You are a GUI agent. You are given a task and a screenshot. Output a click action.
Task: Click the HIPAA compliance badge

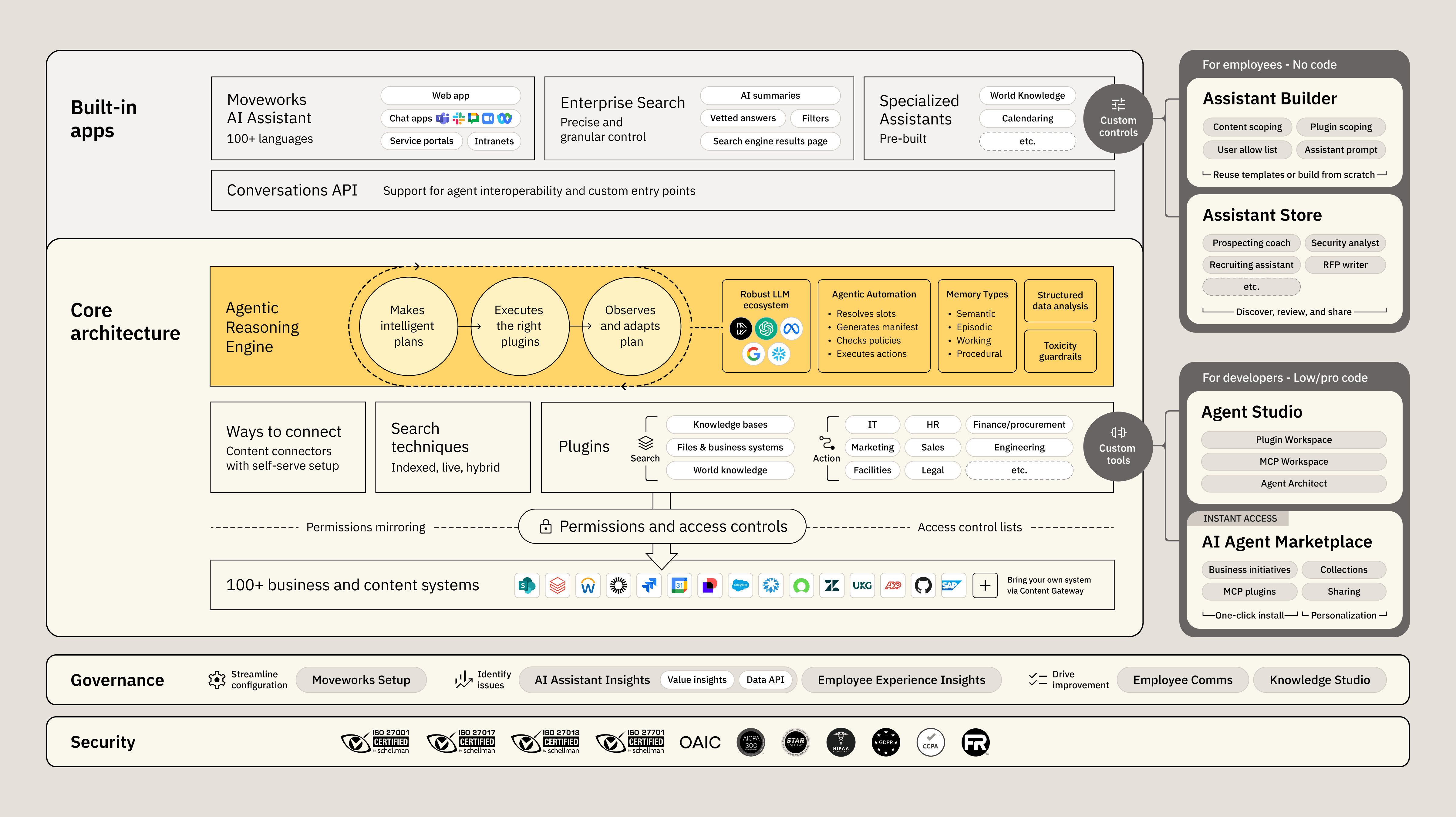(841, 742)
